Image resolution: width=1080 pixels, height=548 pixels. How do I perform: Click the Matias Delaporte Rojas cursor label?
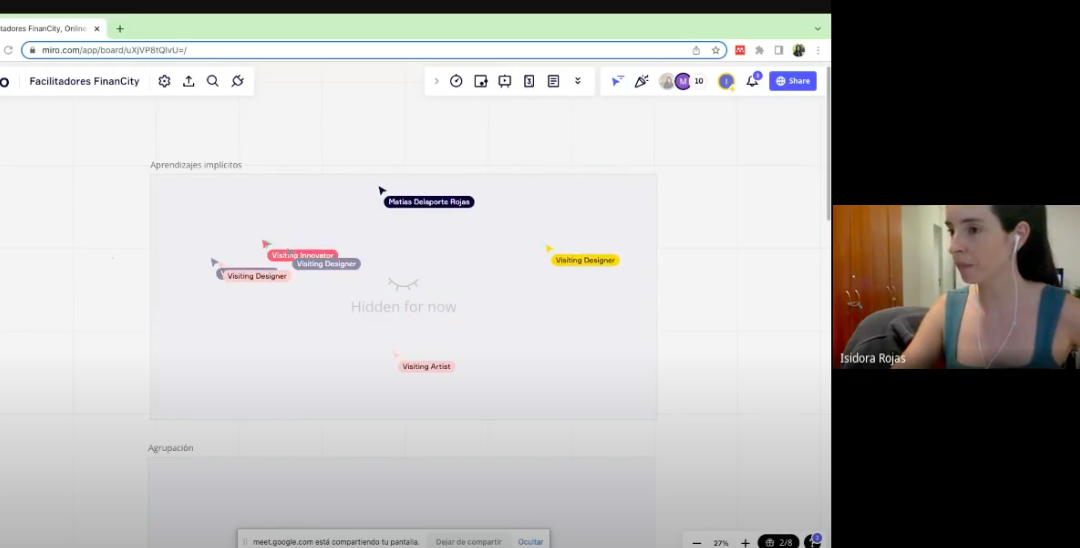pos(428,202)
